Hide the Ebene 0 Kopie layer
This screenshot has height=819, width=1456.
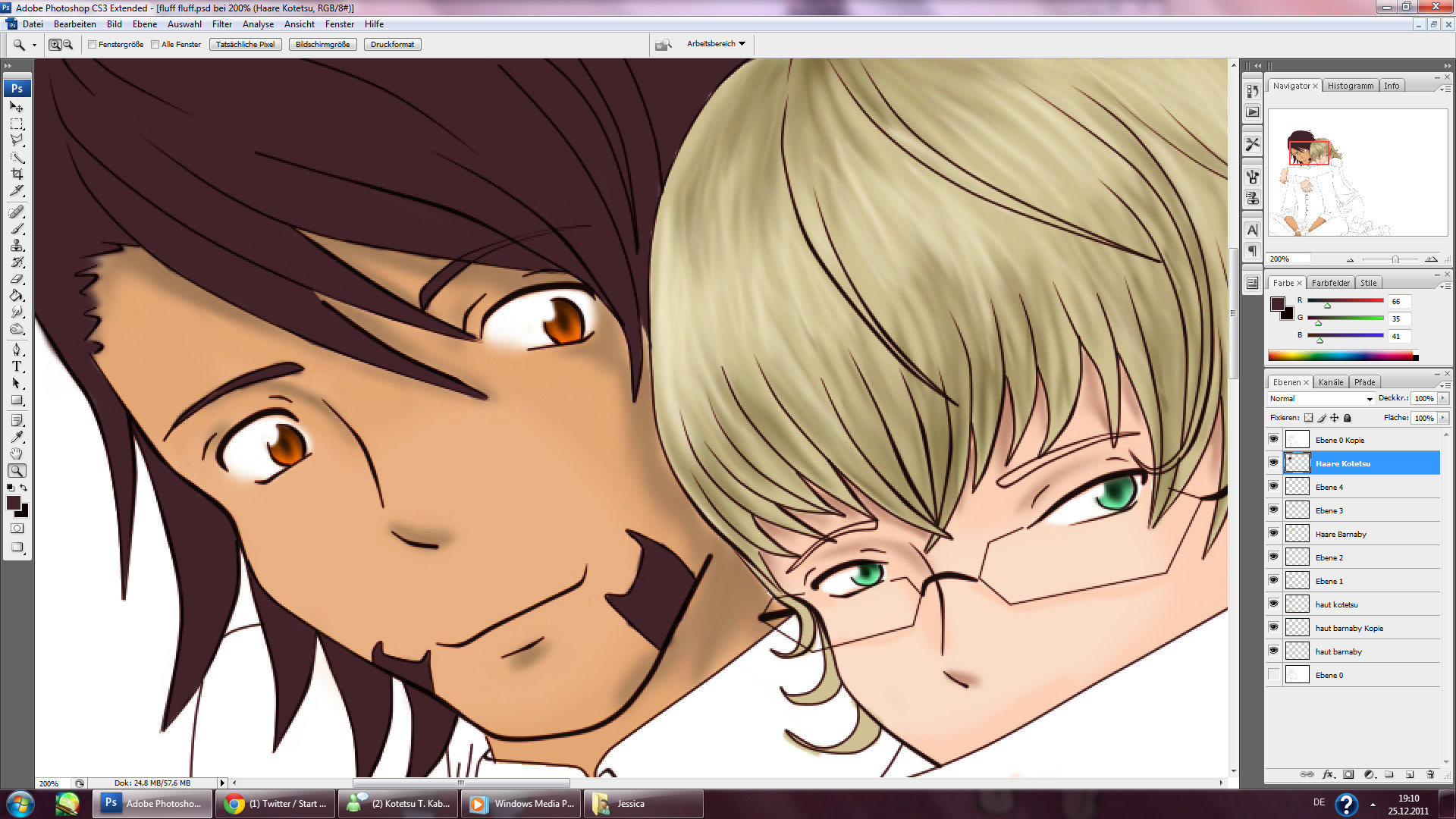pyautogui.click(x=1273, y=439)
